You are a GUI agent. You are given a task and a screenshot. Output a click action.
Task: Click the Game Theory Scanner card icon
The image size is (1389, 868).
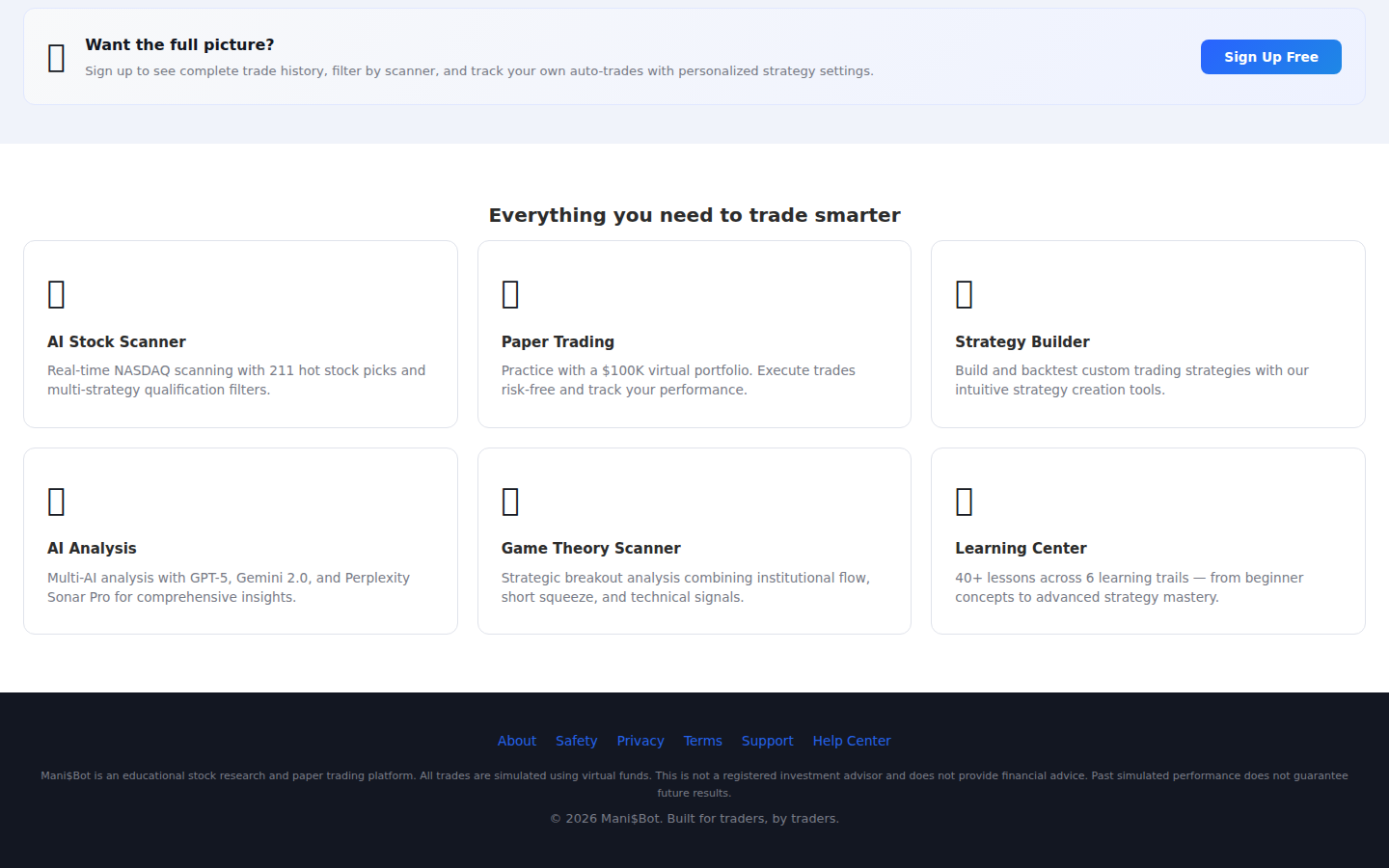click(x=510, y=502)
